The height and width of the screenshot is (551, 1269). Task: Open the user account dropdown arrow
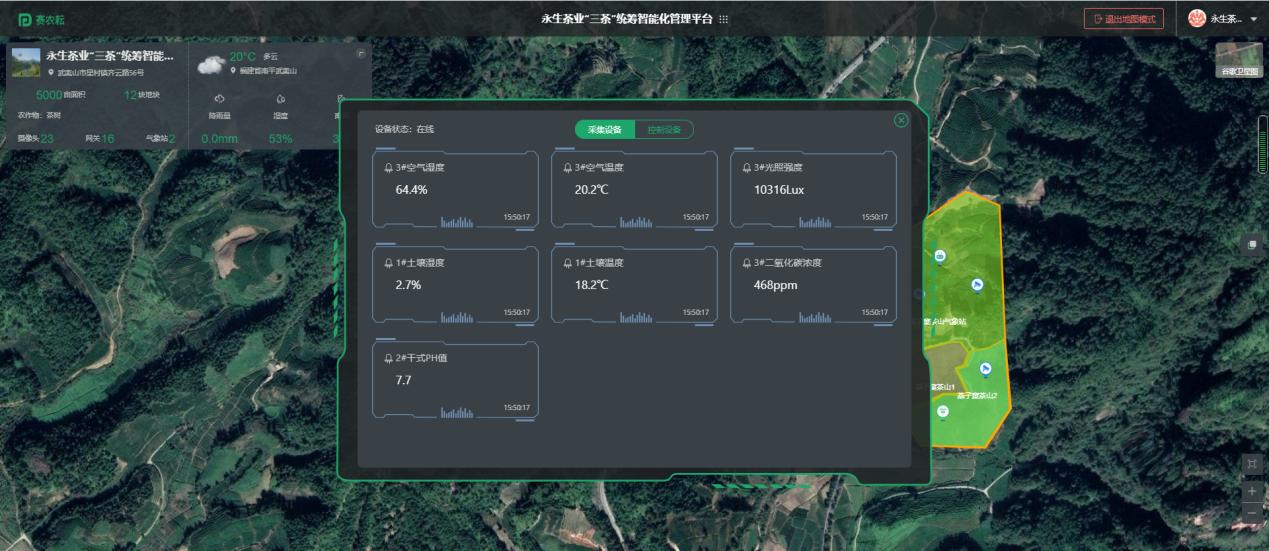1254,19
